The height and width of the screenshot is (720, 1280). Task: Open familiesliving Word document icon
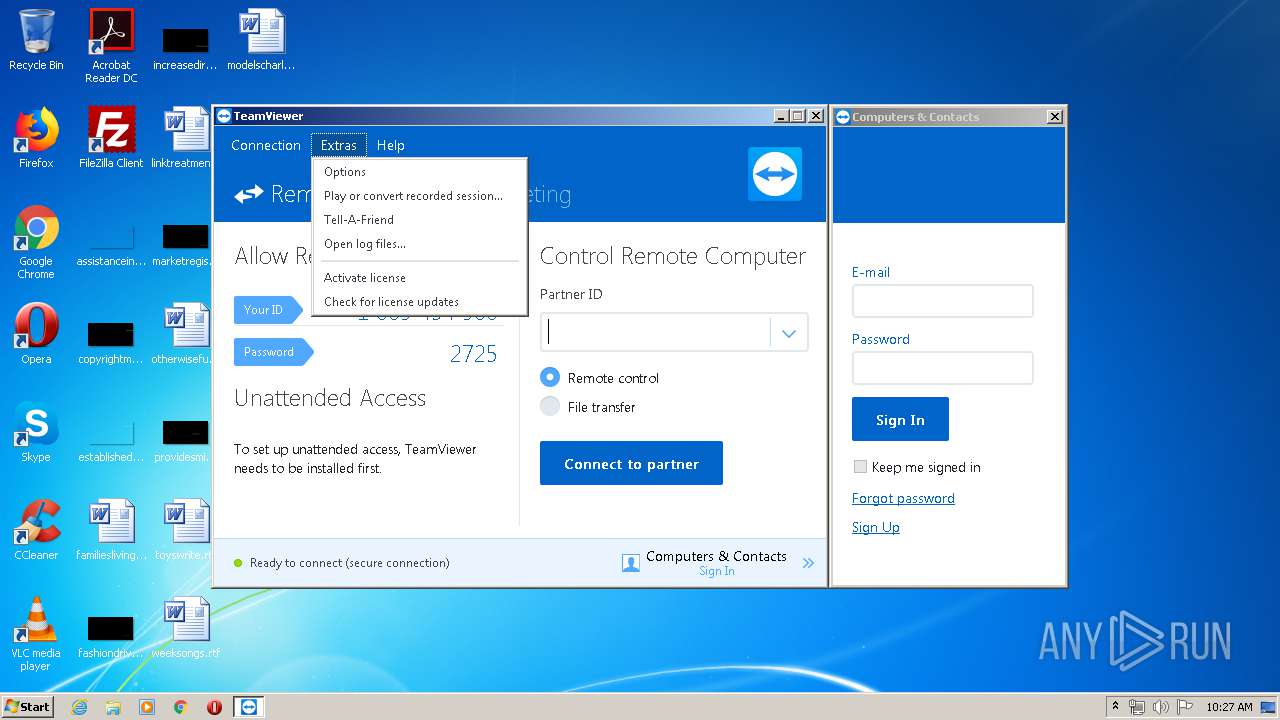pos(111,529)
